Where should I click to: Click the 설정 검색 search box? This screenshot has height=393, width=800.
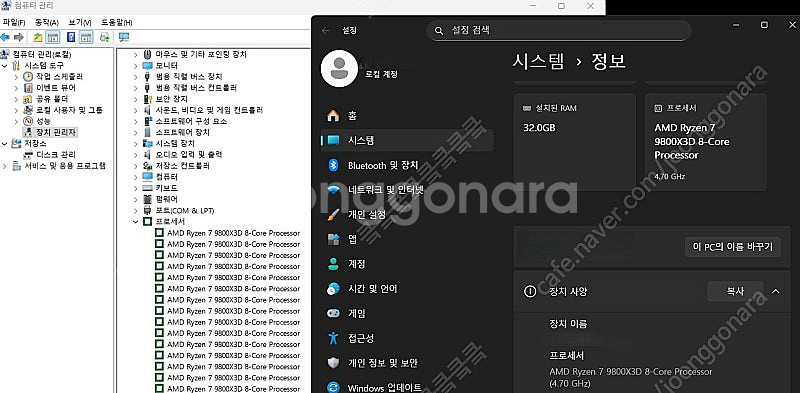point(559,31)
